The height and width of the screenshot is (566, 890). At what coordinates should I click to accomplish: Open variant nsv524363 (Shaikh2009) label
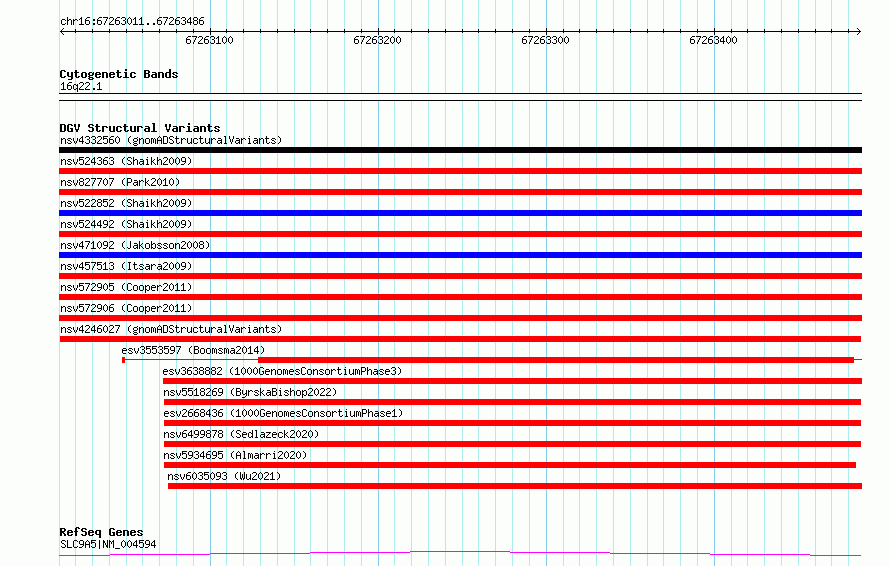[x=126, y=161]
